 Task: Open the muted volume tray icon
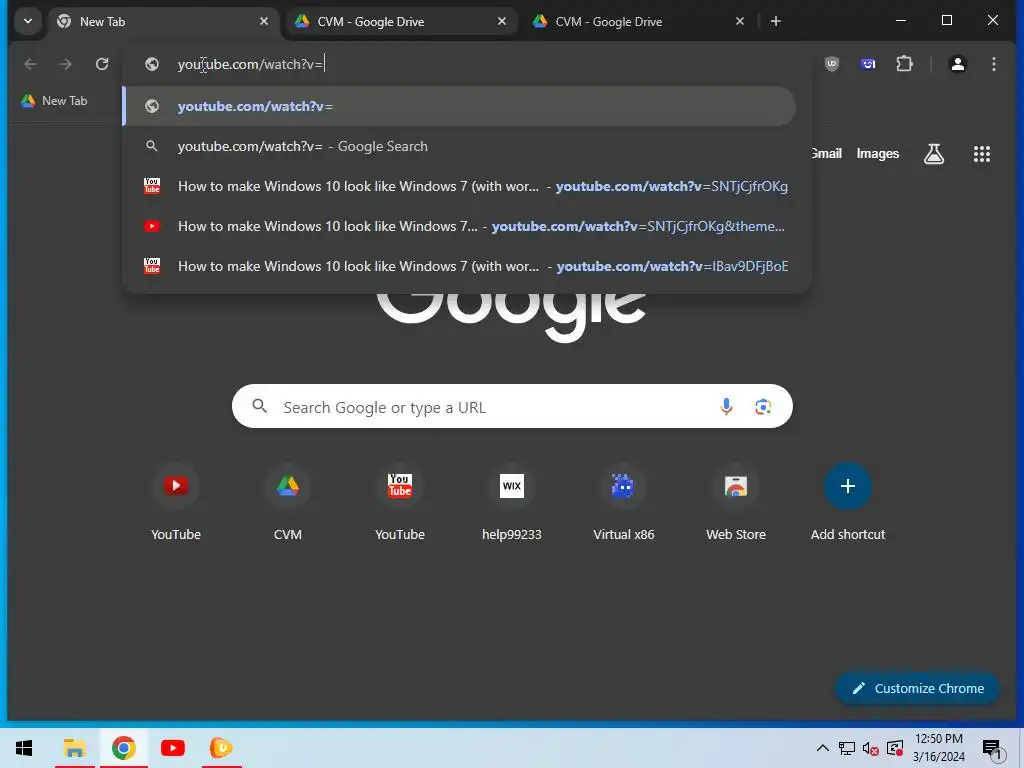[871, 748]
